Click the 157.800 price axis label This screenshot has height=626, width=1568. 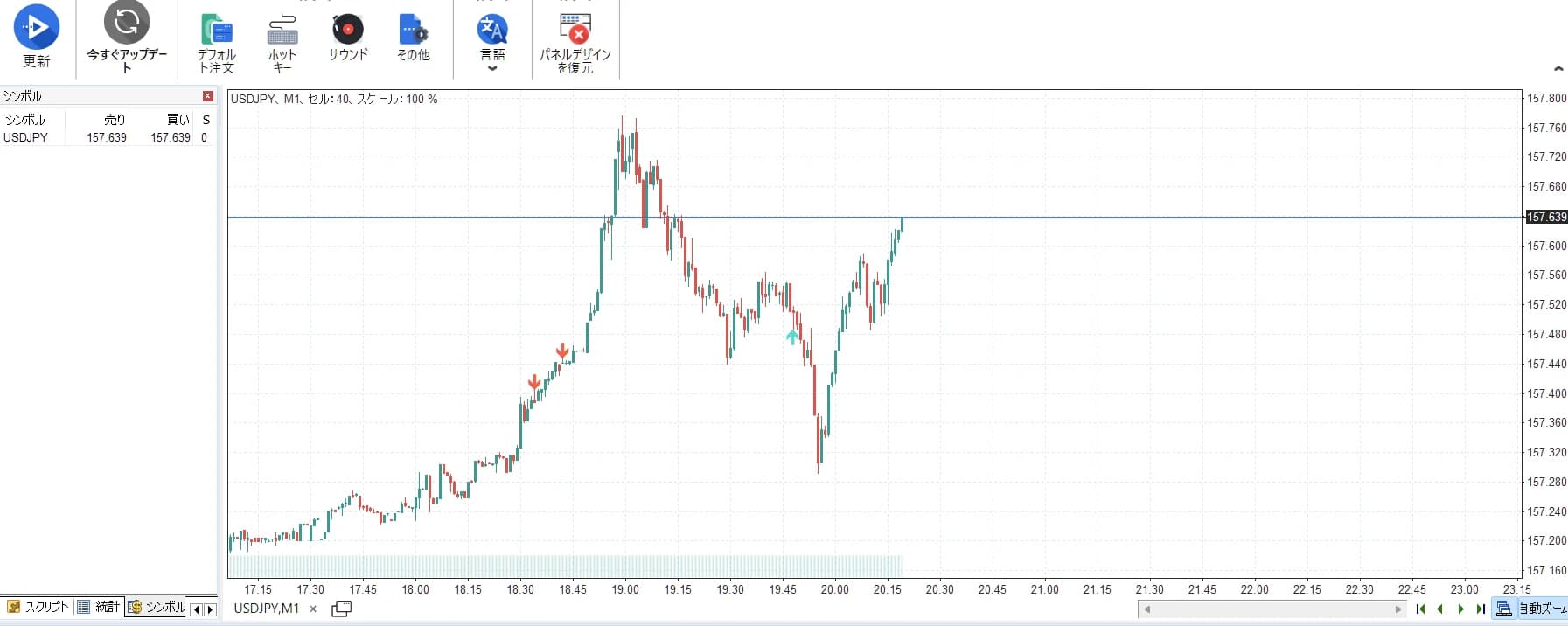click(x=1546, y=98)
